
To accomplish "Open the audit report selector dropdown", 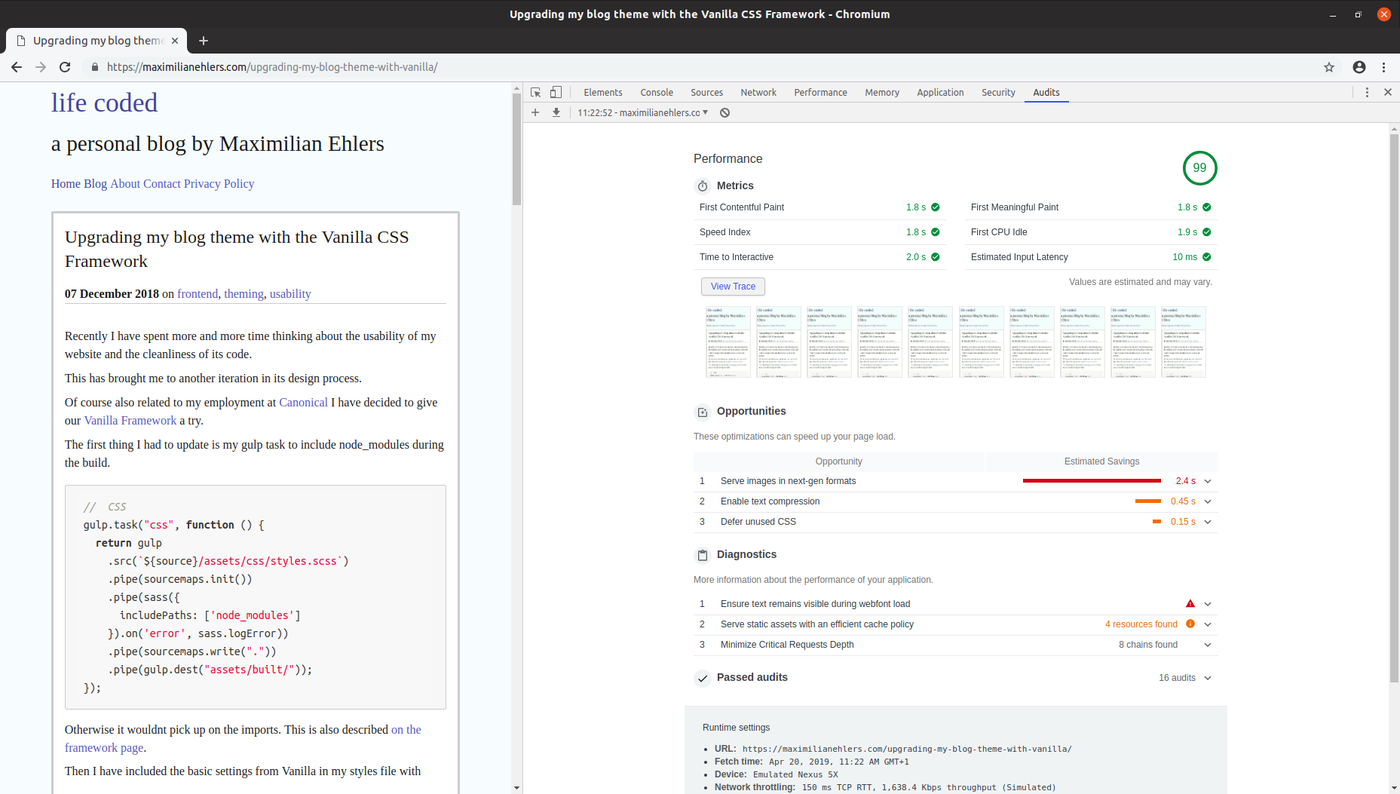I will click(x=643, y=113).
